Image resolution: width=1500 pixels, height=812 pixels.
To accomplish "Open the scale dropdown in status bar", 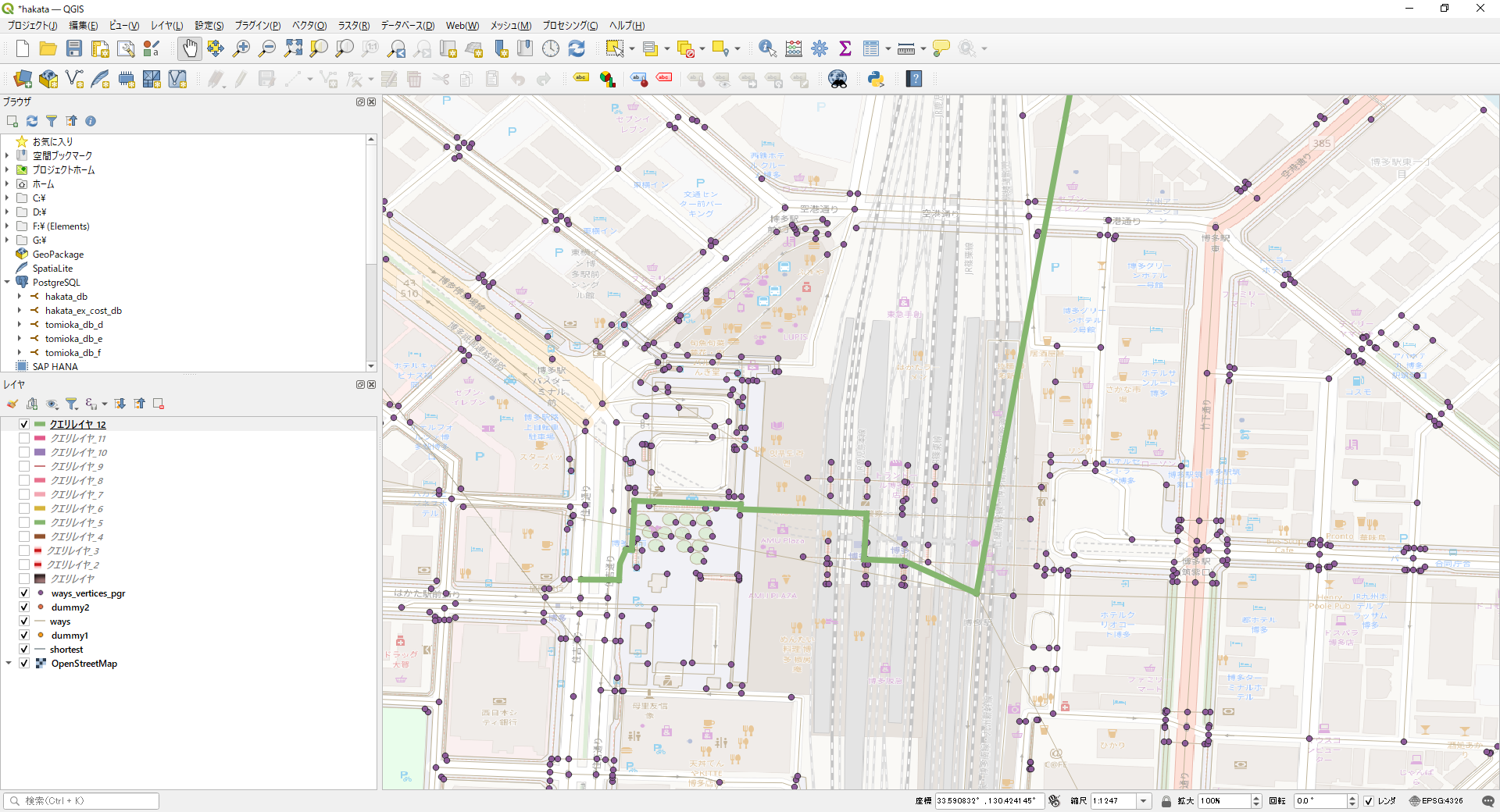I will pos(1144,801).
